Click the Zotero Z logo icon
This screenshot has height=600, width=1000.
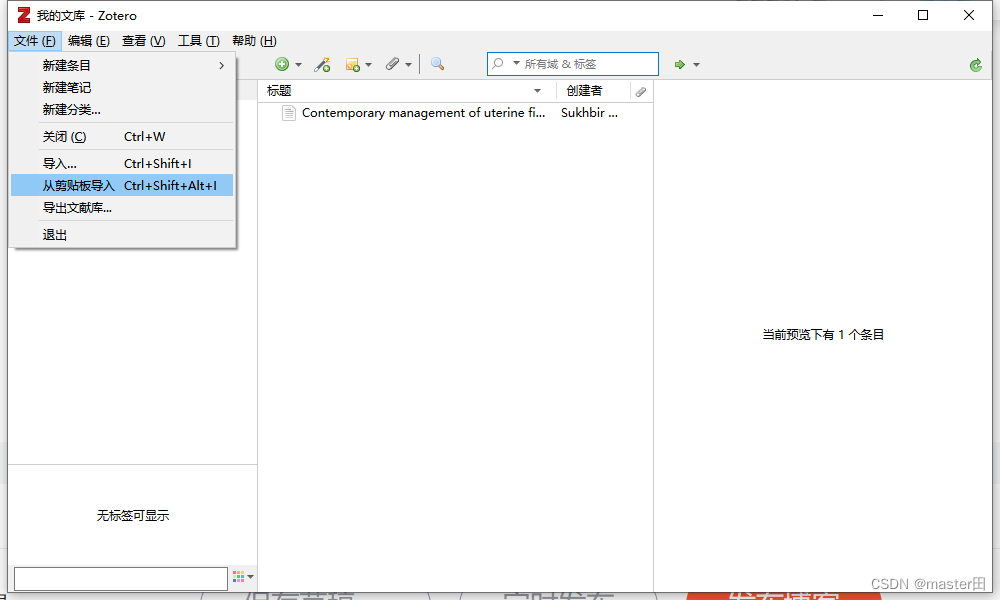pos(24,15)
